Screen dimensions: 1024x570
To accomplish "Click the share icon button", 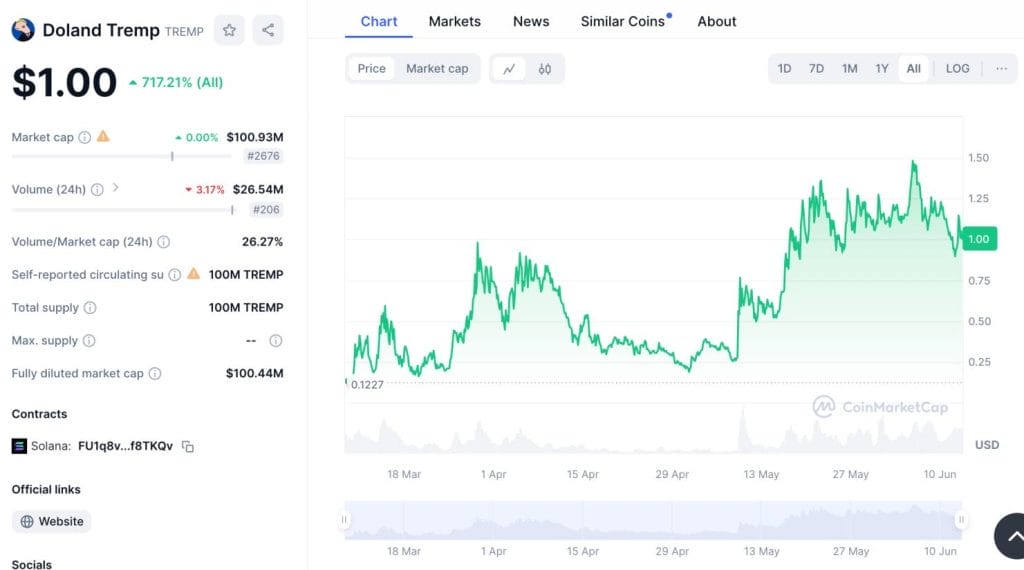I will [x=268, y=30].
